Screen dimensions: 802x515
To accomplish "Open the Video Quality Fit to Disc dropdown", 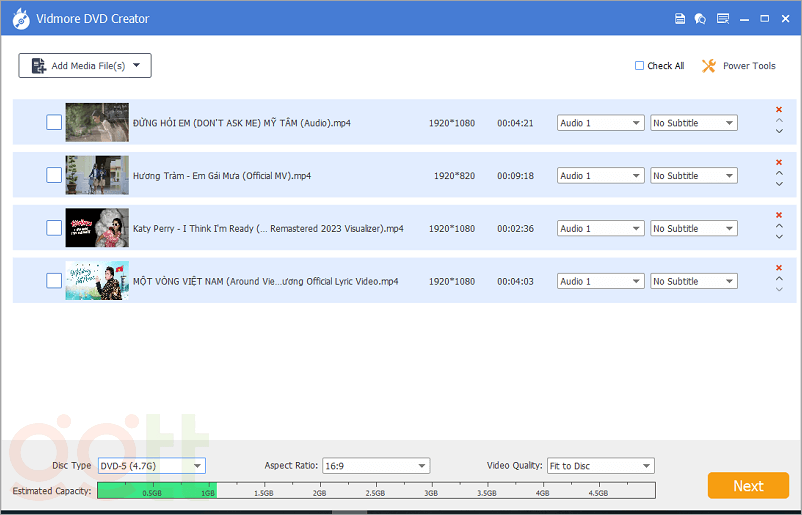I will [x=600, y=466].
